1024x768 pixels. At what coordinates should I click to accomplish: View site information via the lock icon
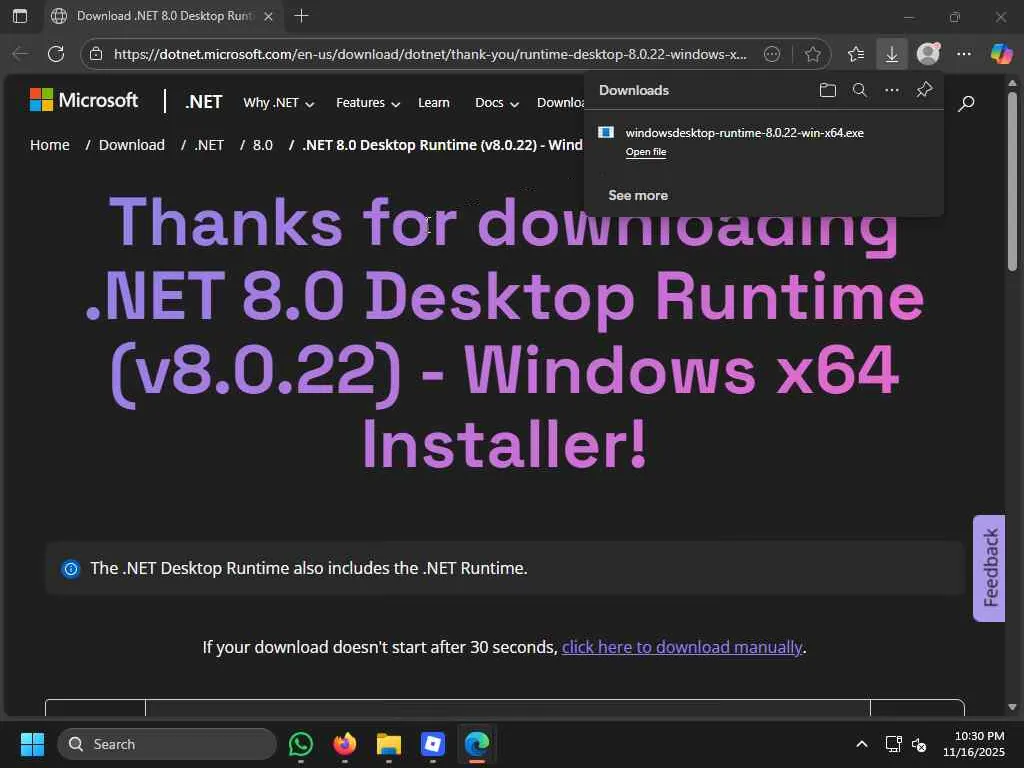(x=96, y=54)
